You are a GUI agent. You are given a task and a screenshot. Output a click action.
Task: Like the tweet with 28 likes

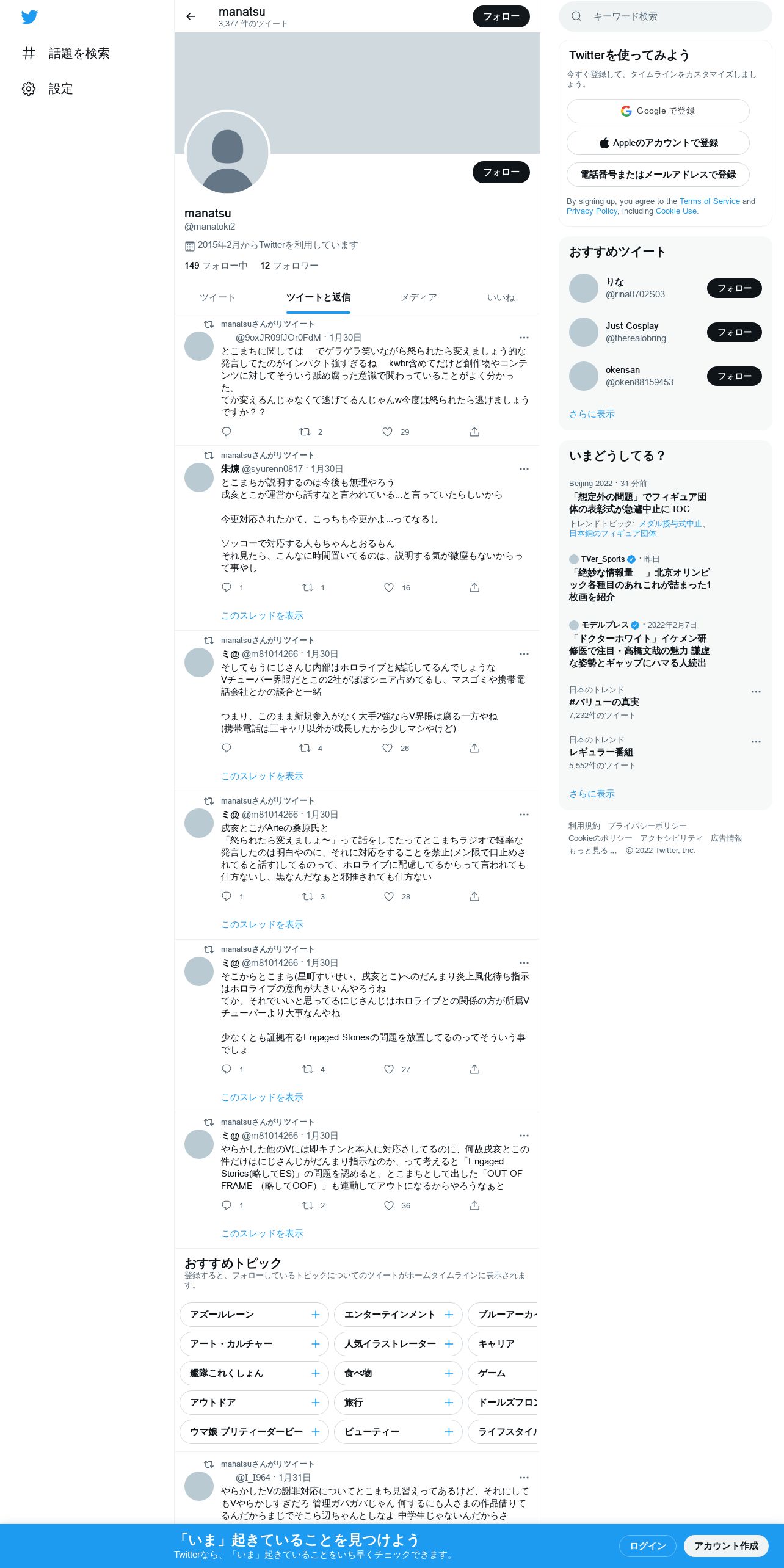[x=389, y=896]
